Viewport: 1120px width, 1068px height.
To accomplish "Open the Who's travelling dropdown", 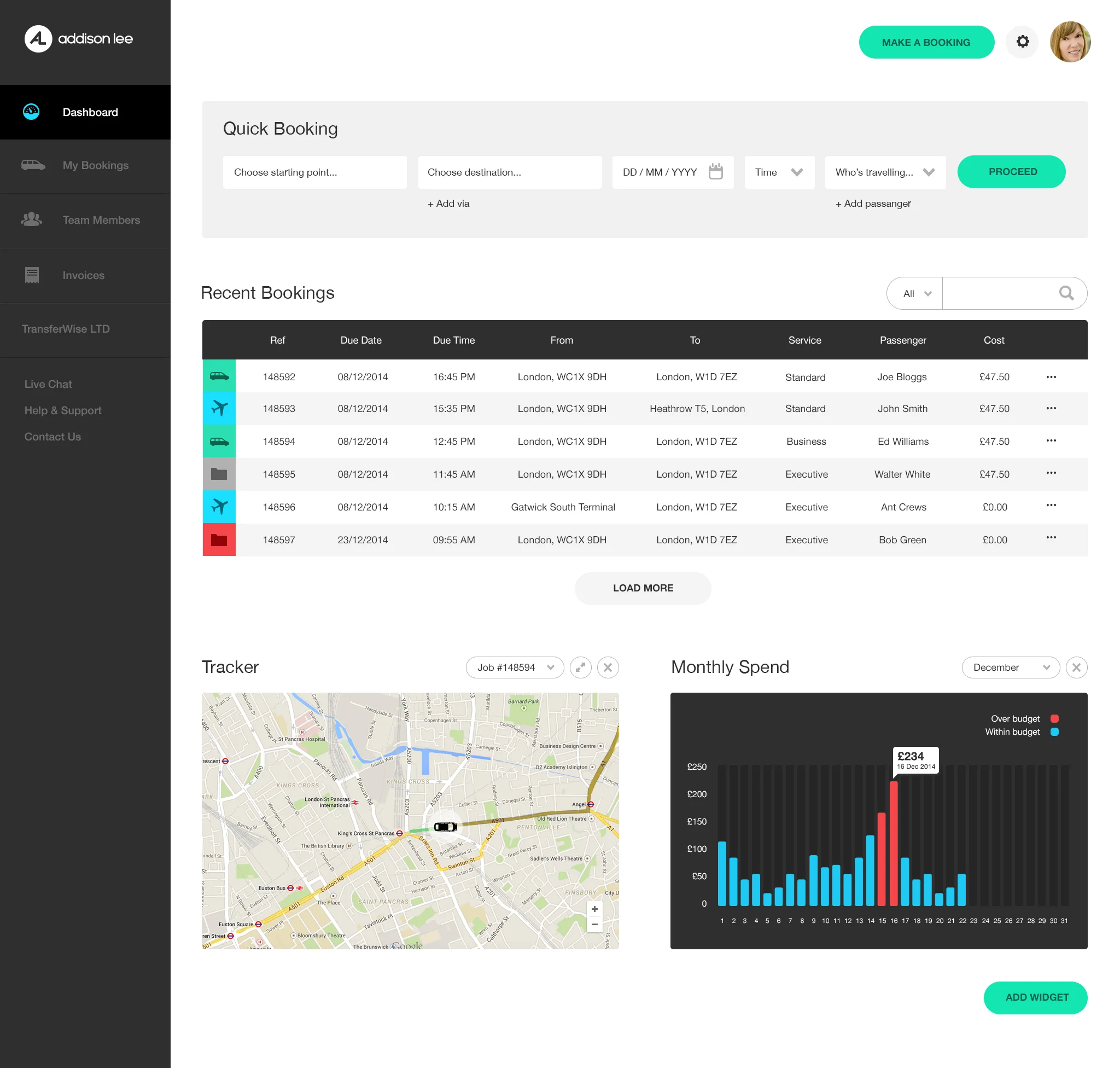I will point(885,172).
